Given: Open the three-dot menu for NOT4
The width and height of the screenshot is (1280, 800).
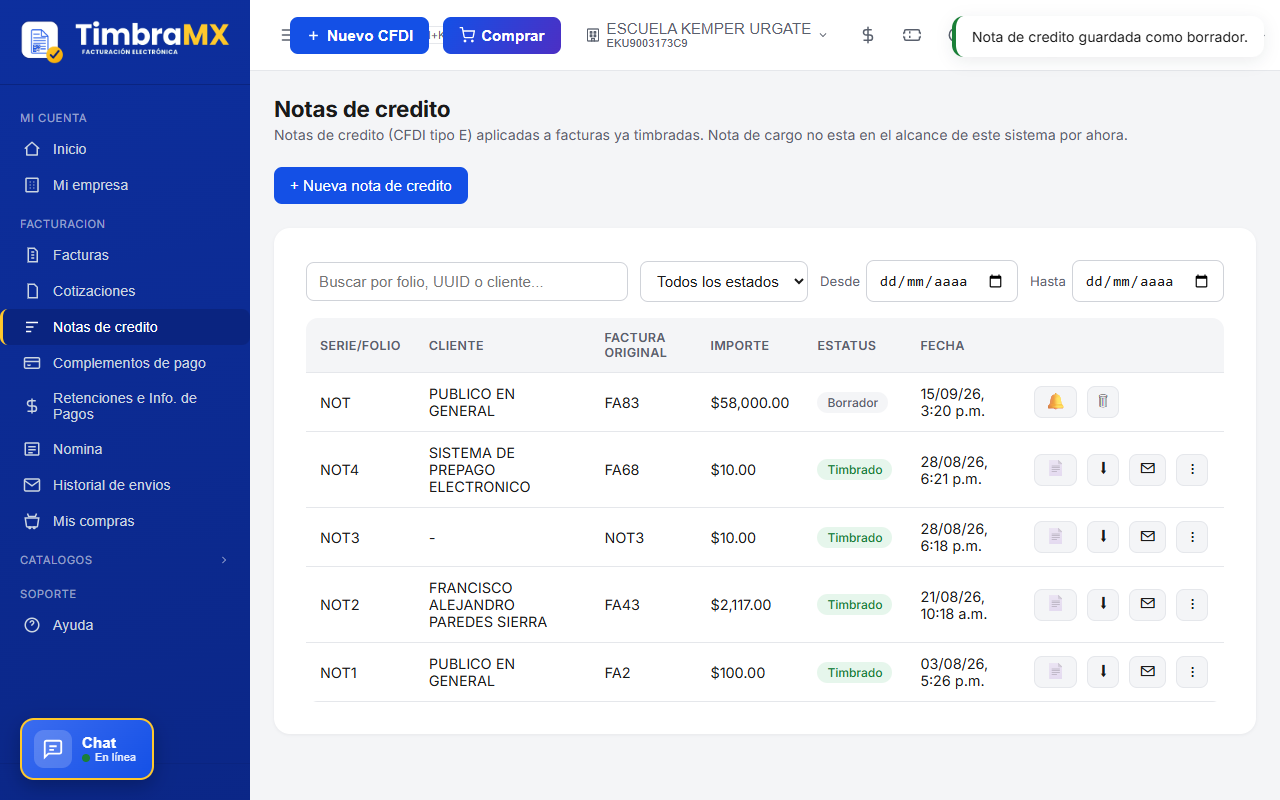Looking at the screenshot, I should point(1192,470).
